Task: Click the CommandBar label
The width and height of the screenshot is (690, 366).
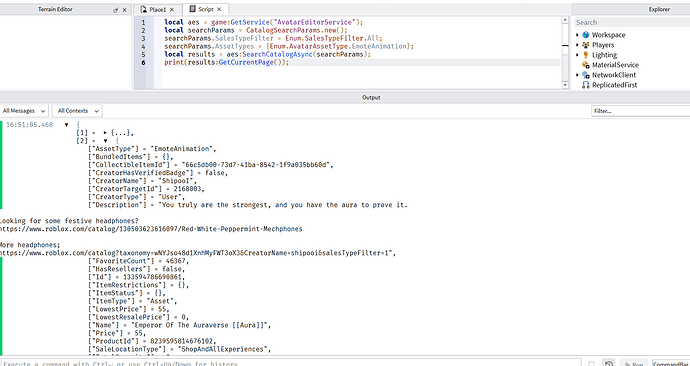Action: 671,364
